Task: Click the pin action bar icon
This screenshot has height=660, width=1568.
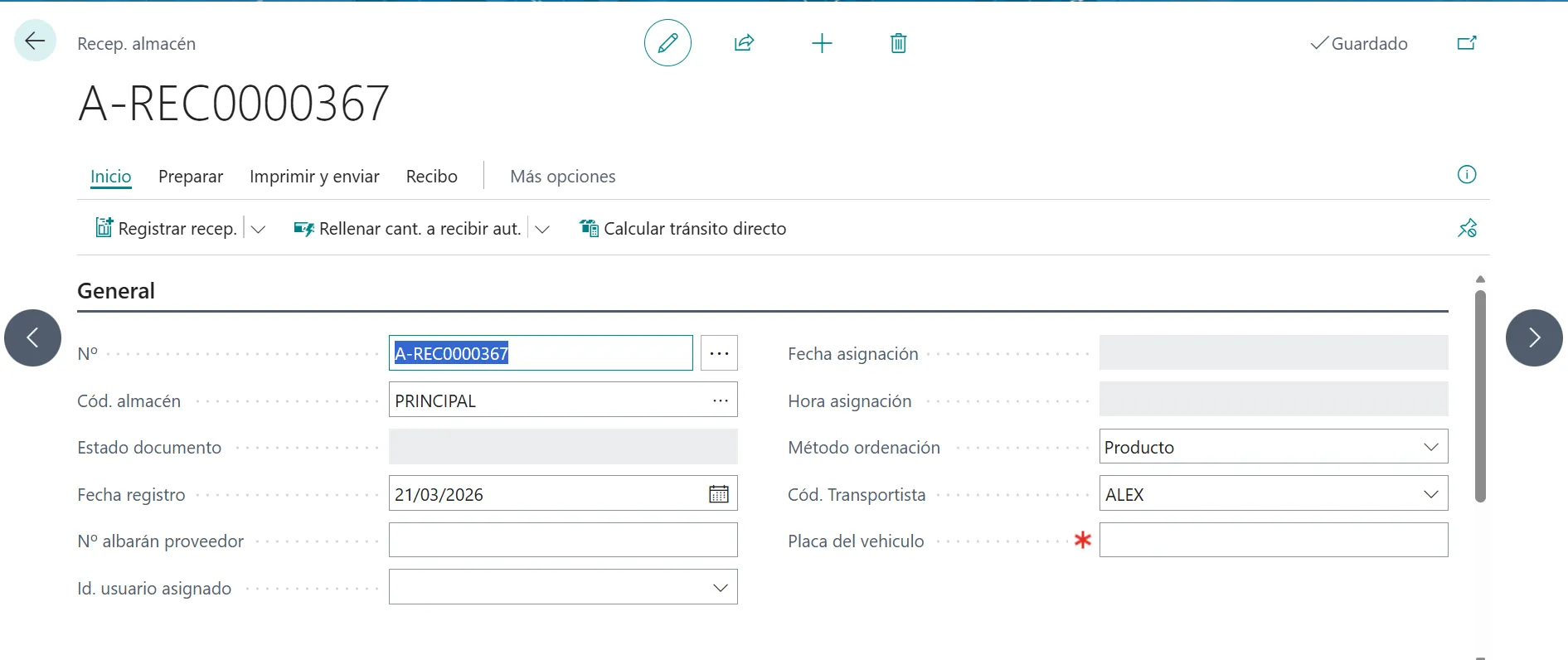Action: [x=1467, y=228]
